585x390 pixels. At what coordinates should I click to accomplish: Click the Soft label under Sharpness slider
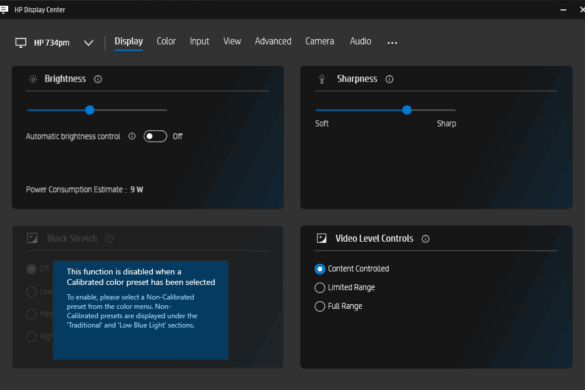coord(322,124)
